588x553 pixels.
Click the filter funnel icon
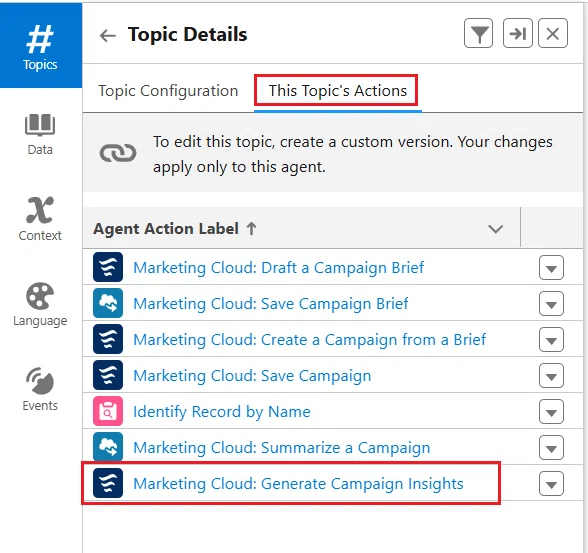click(478, 33)
